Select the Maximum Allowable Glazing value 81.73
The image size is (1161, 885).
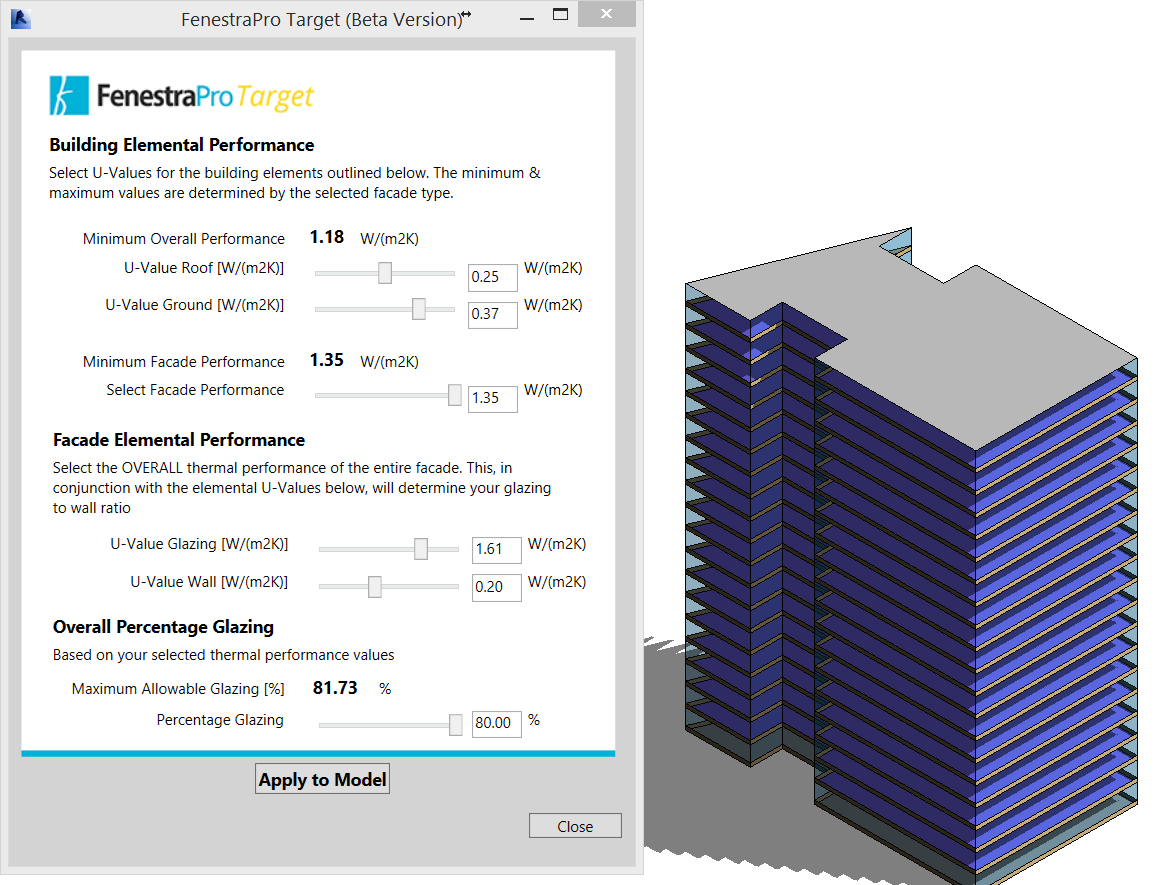335,688
